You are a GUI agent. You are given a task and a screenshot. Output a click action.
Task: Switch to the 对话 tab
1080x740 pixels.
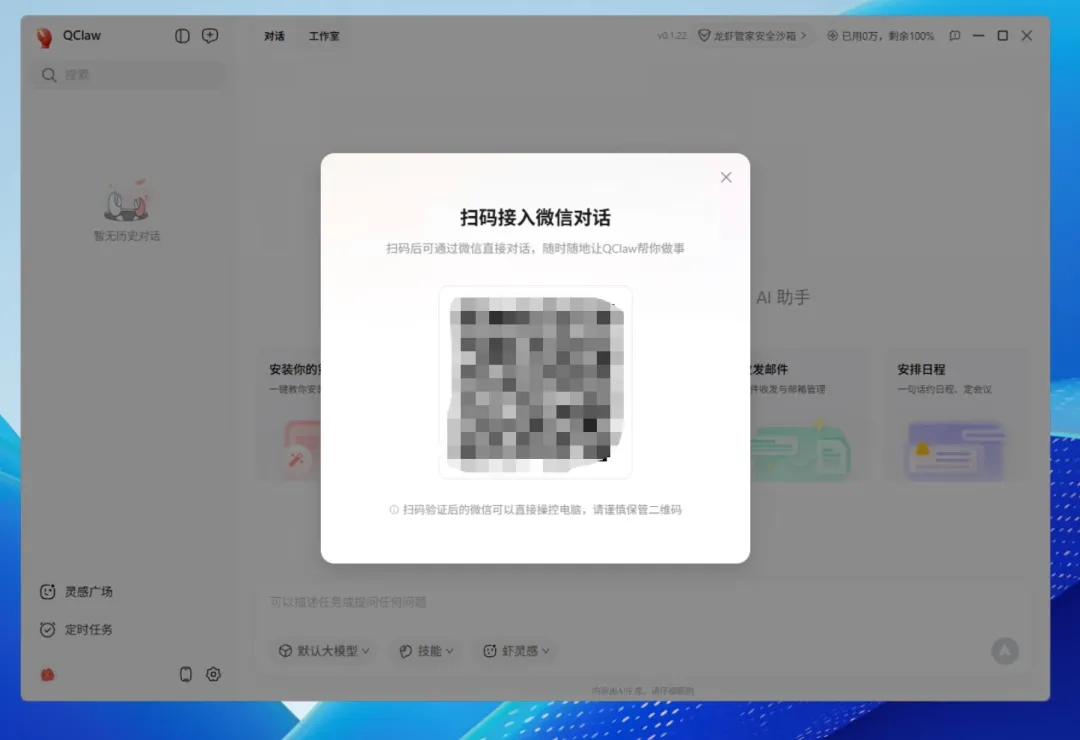274,36
